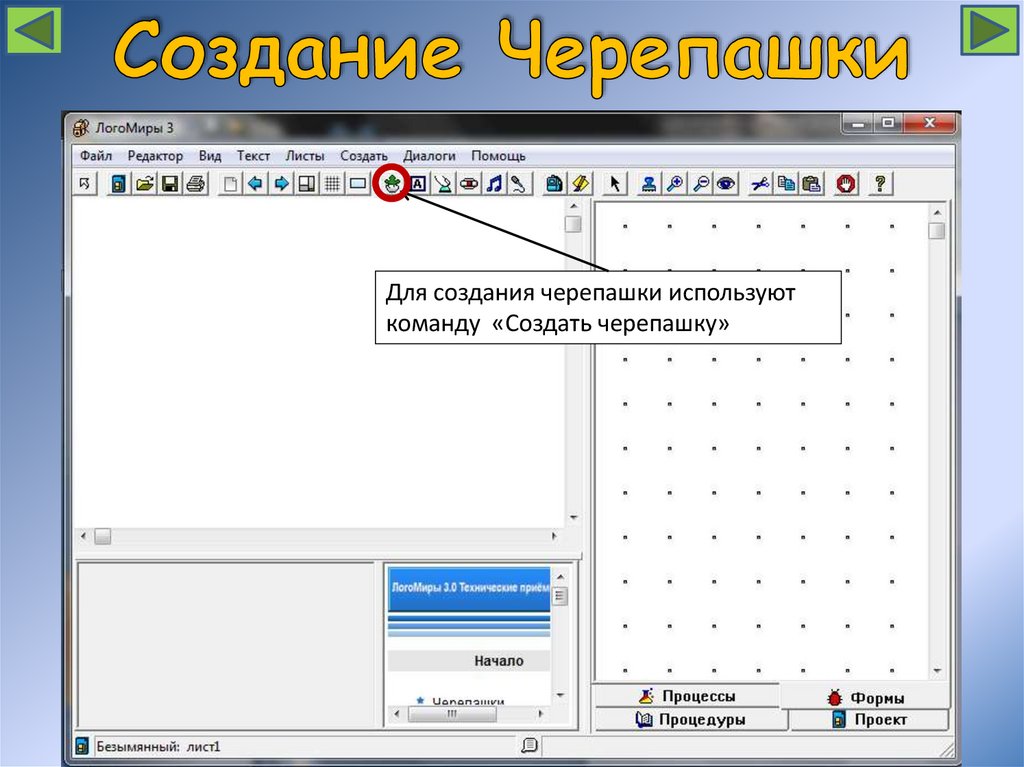Viewport: 1024px width, 767px height.
Task: Click the blue backpack icon
Action: click(x=554, y=184)
